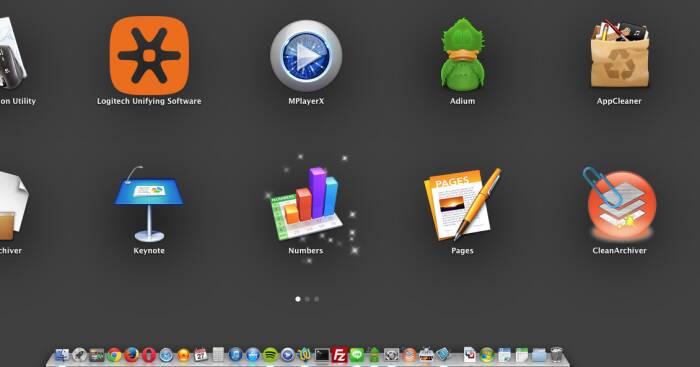Select the first Launchpad page dot
Screen dimensions: 700x367
298,299
